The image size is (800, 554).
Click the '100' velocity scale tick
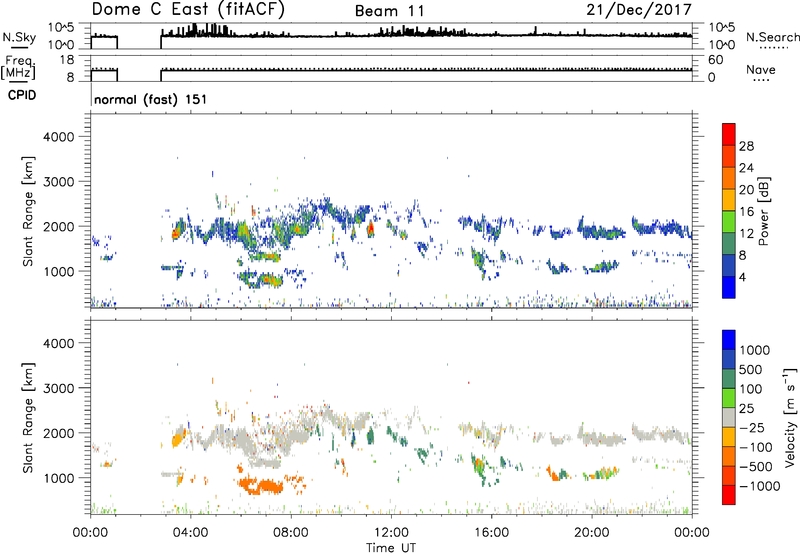[751, 389]
